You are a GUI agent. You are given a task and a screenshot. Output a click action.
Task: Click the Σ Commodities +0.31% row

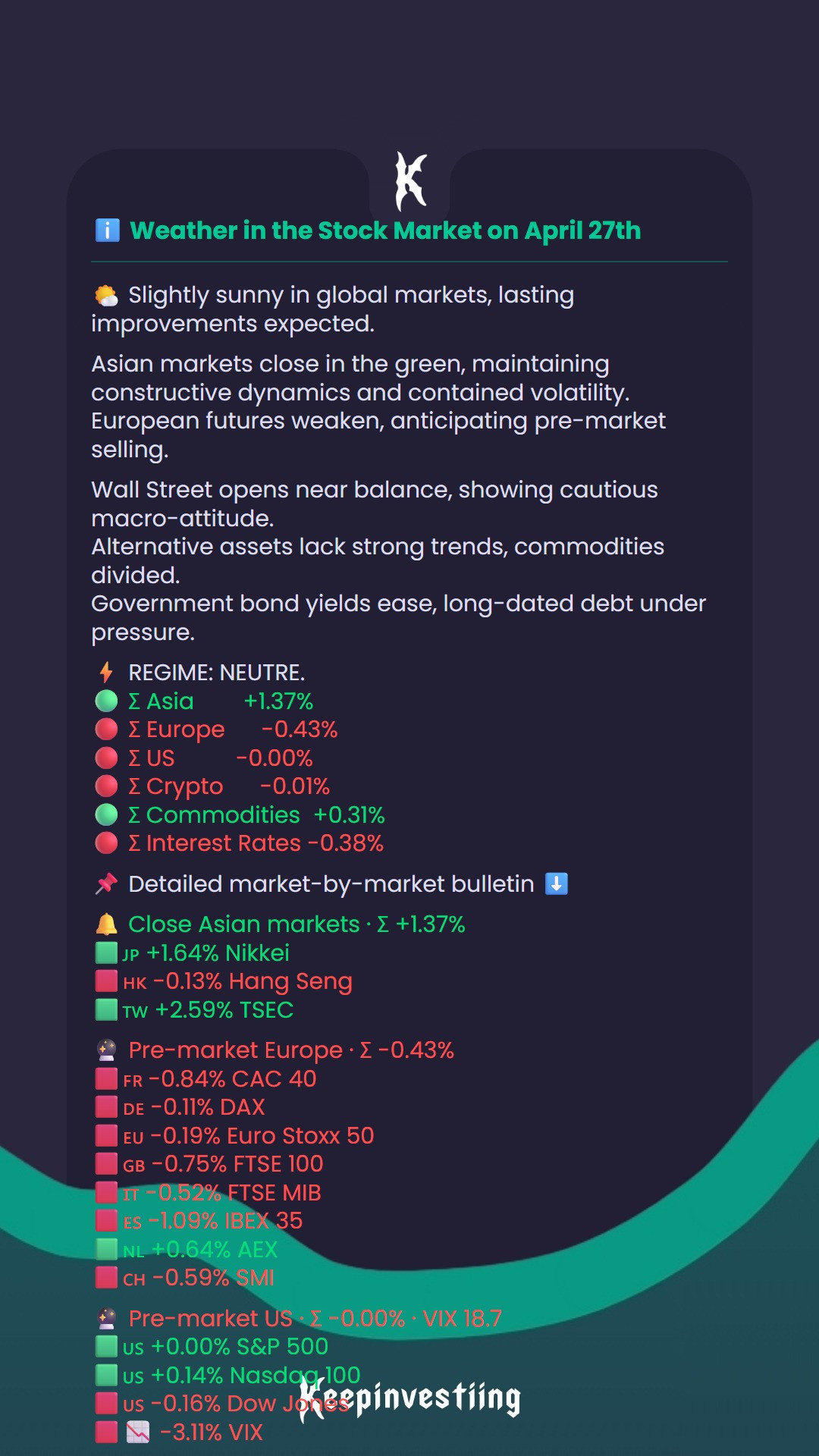pyautogui.click(x=240, y=814)
